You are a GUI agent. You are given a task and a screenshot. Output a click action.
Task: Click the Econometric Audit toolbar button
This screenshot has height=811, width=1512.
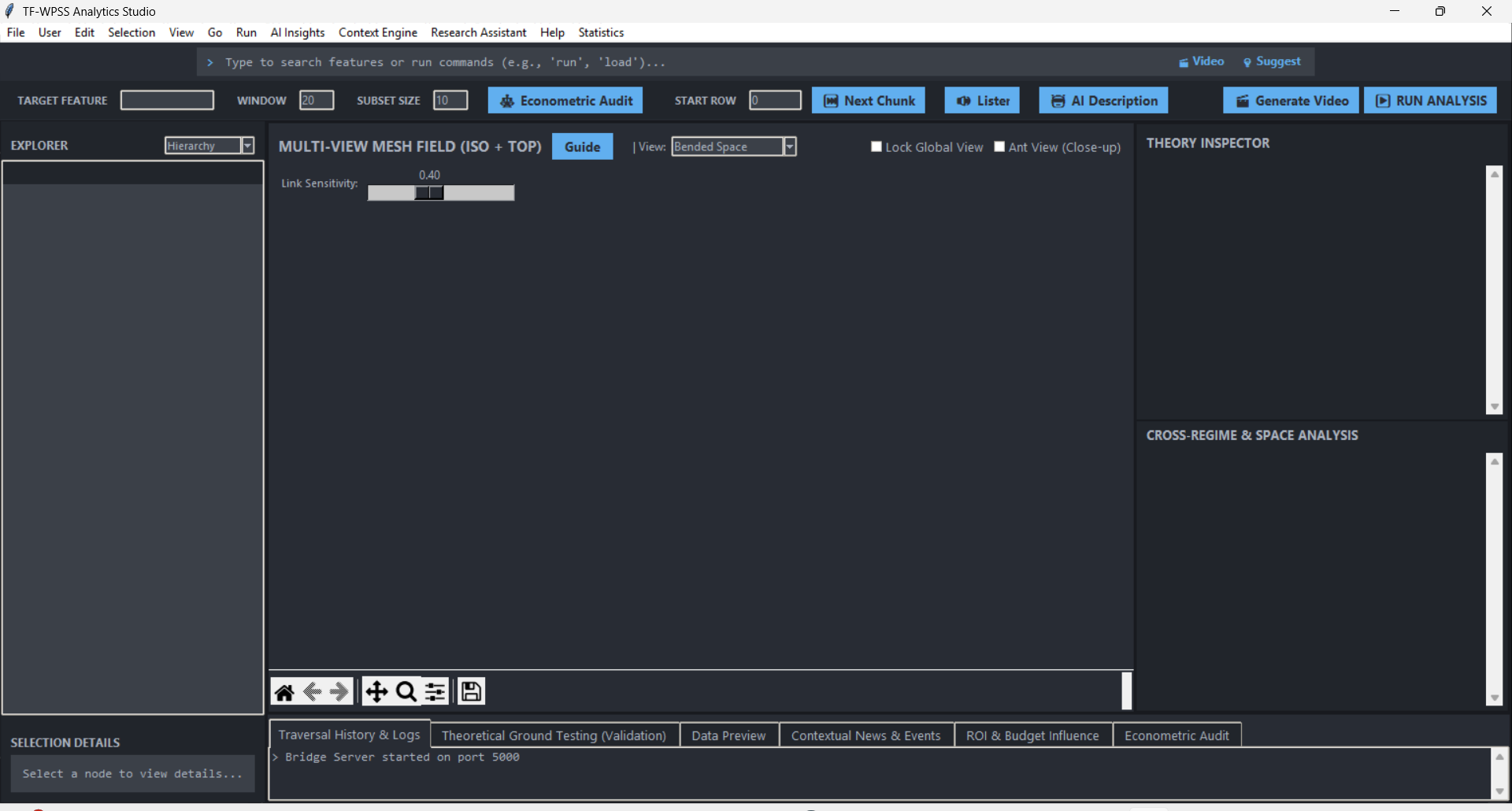point(565,100)
